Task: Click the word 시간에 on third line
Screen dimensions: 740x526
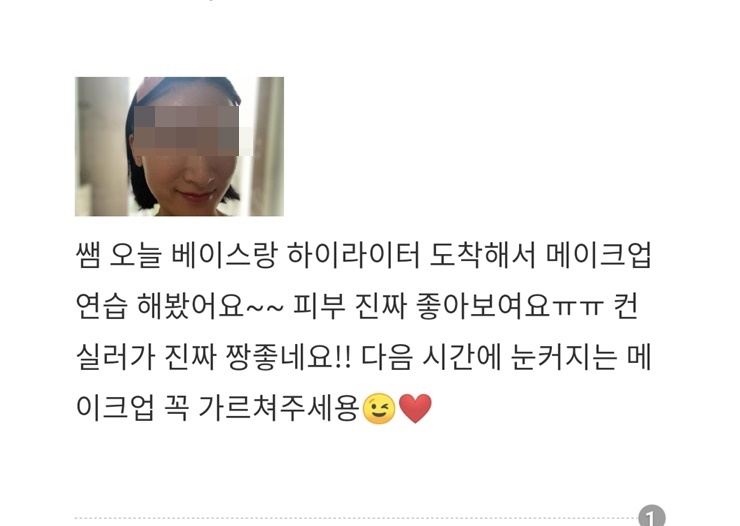Action: pyautogui.click(x=461, y=357)
